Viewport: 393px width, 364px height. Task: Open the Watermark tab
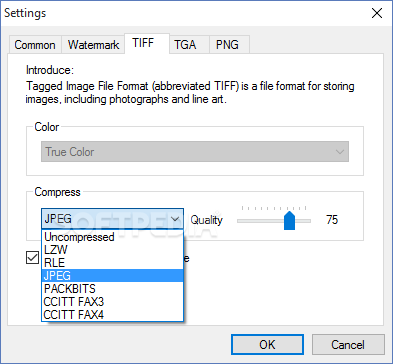pos(93,45)
